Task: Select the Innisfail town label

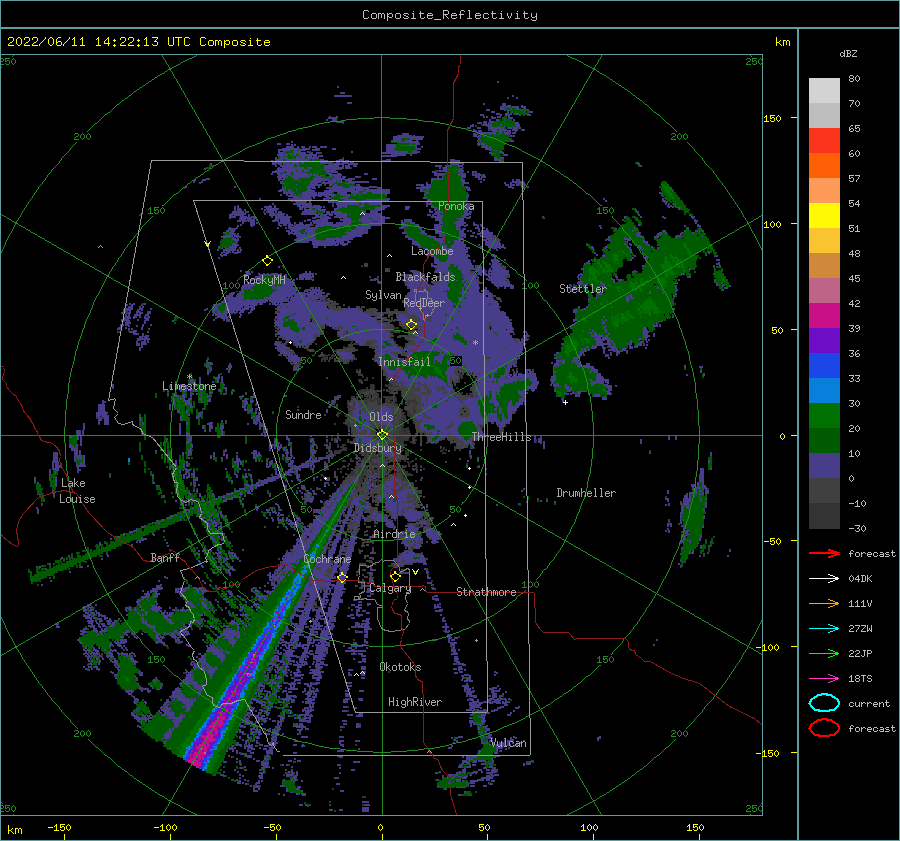Action: (404, 362)
